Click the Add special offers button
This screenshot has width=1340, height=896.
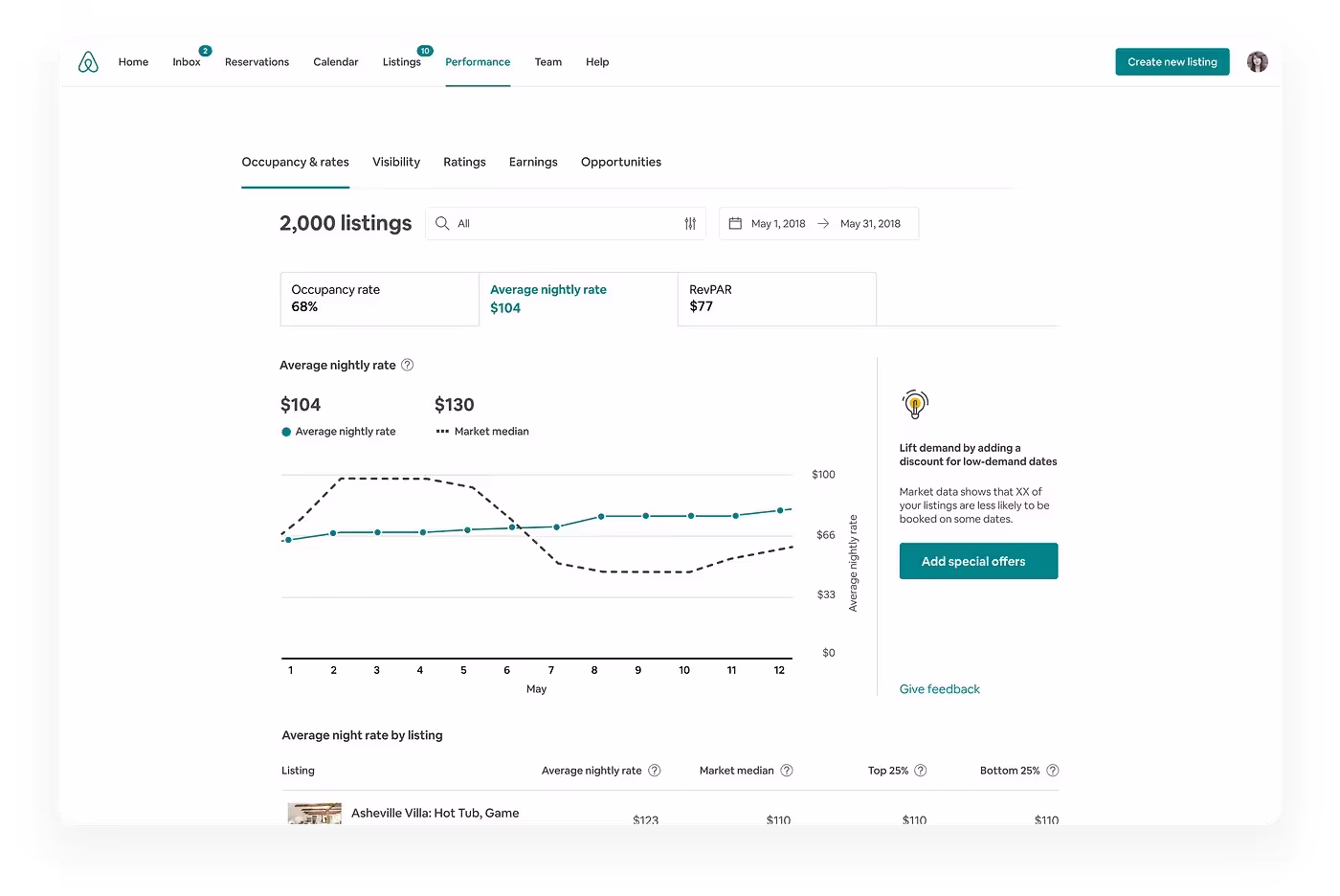pos(978,561)
